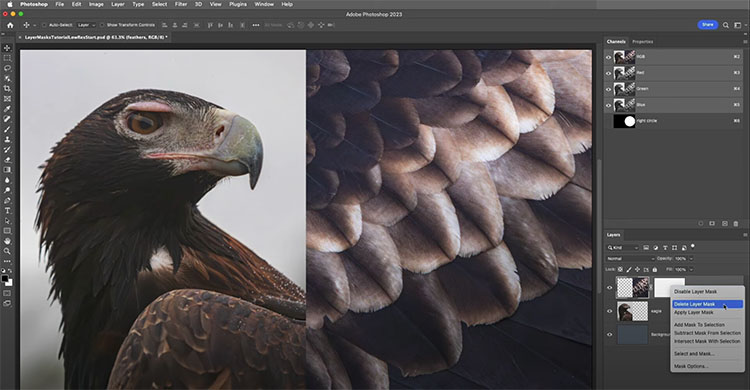
Task: Filter layers by adjustment layers icon
Action: [655, 247]
